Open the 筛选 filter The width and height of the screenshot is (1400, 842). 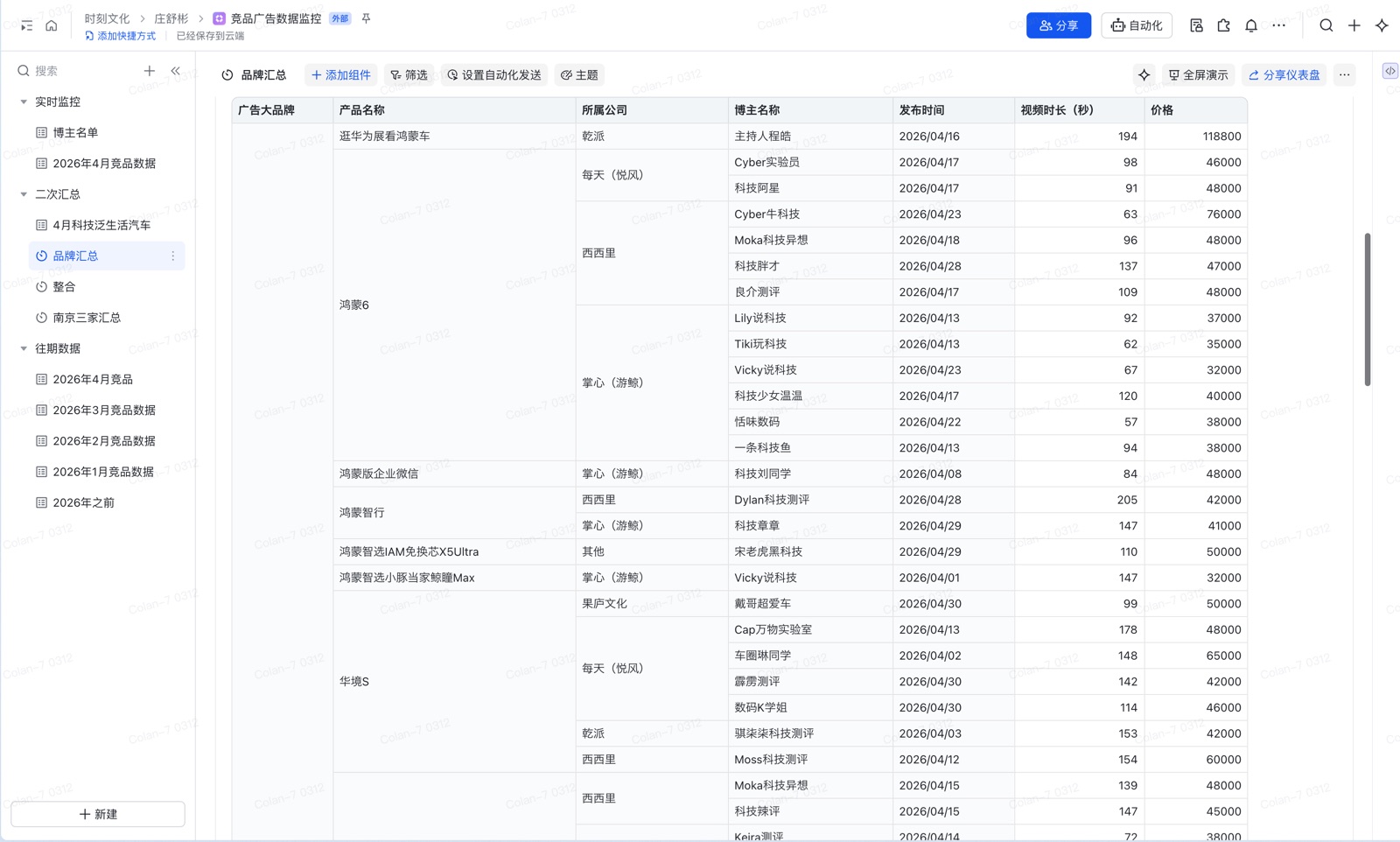(x=409, y=75)
